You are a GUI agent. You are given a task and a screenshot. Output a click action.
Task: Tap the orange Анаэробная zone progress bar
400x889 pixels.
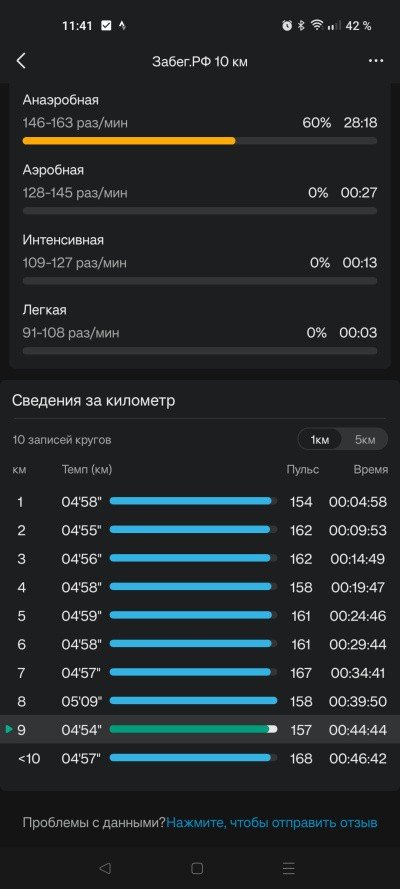point(129,141)
